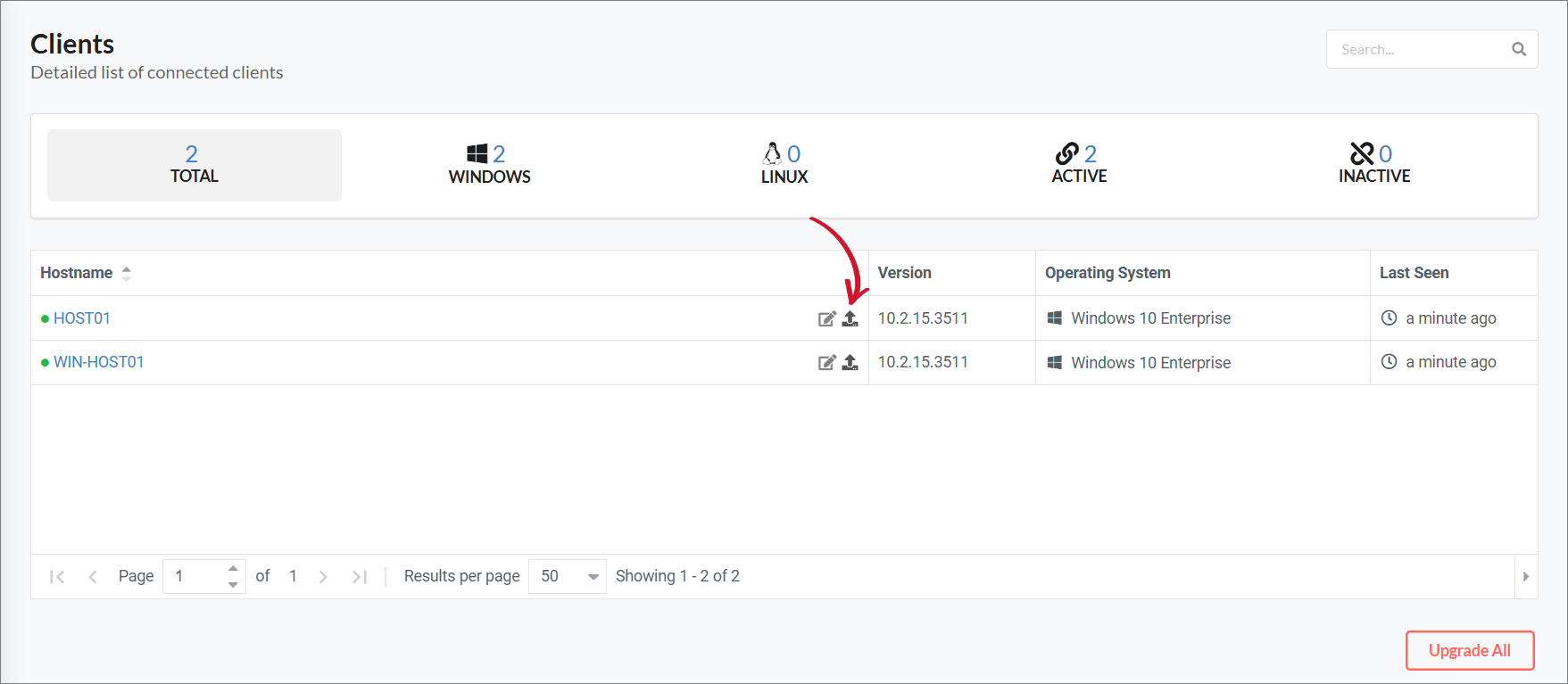Click the broken link icon on the INACTIVE tile

[x=1362, y=153]
